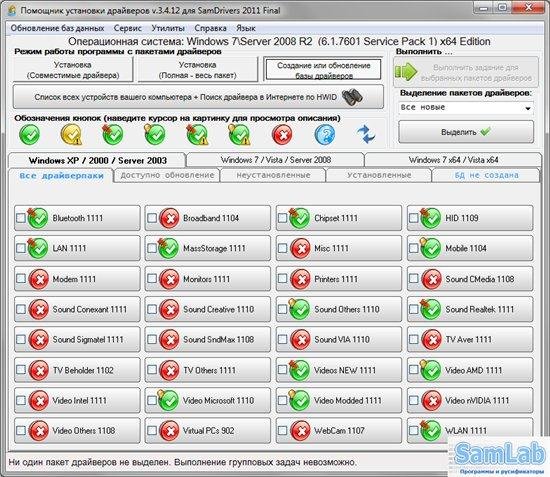
Task: Click the Sound Realtek 1111 status icon
Action: [x=430, y=309]
